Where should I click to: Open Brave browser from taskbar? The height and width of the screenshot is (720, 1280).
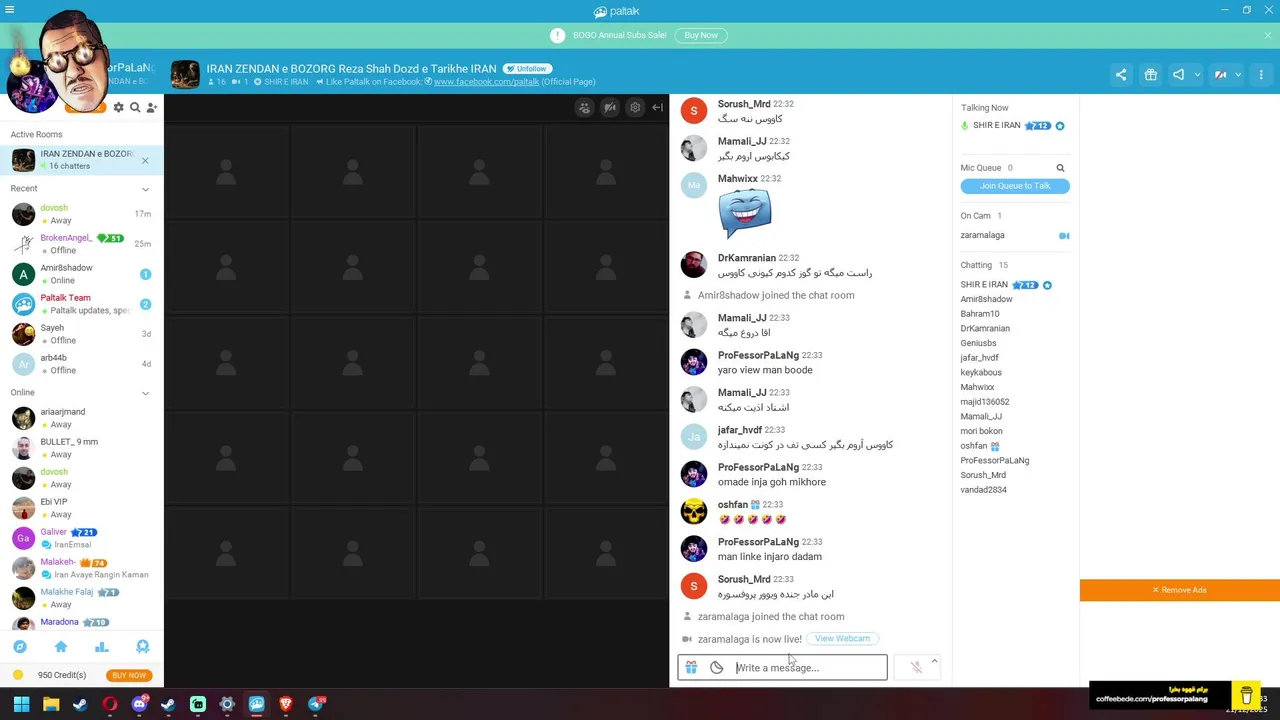[286, 704]
